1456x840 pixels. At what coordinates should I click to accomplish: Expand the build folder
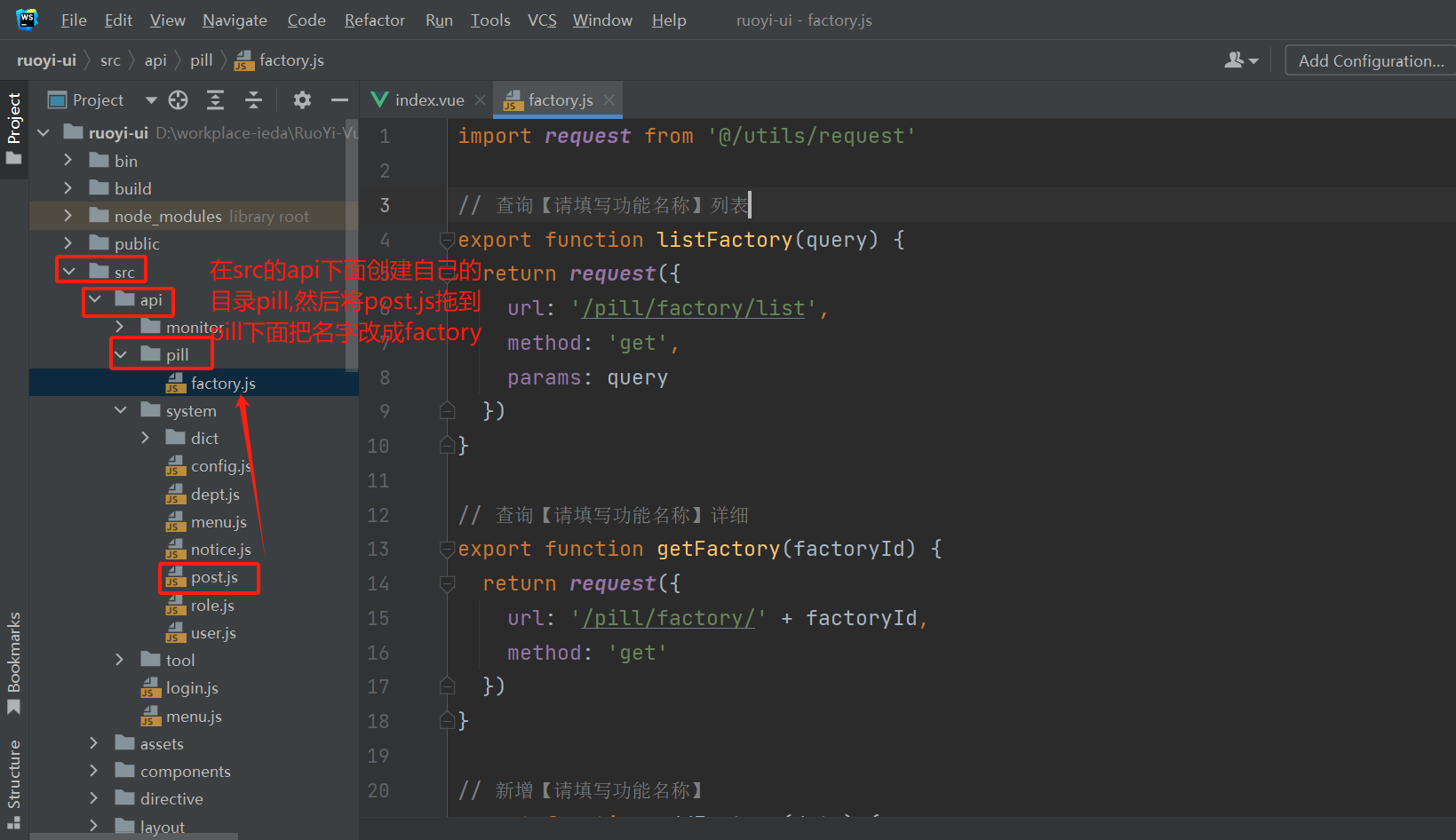coord(68,188)
